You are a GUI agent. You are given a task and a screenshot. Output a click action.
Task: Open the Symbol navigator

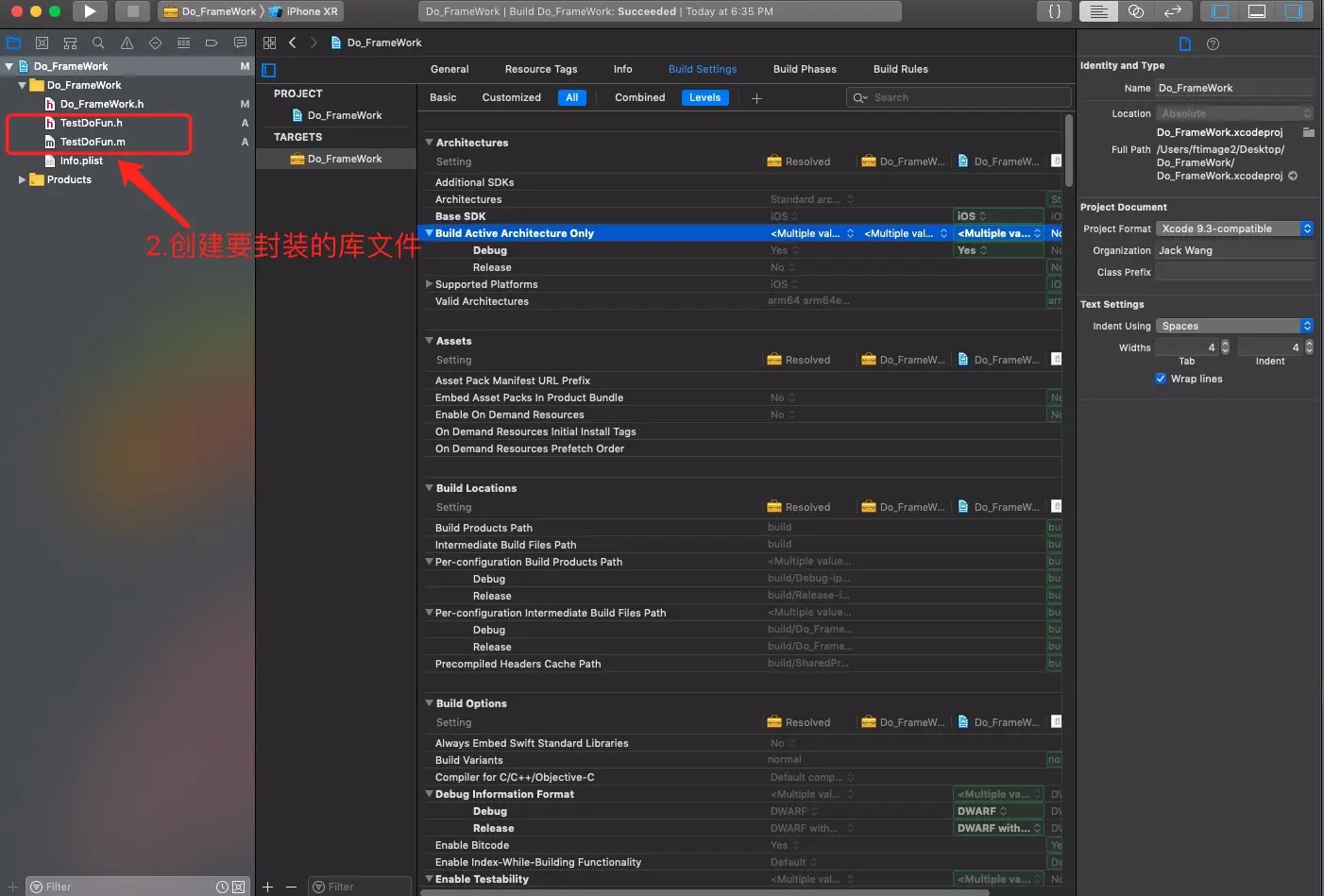click(70, 42)
